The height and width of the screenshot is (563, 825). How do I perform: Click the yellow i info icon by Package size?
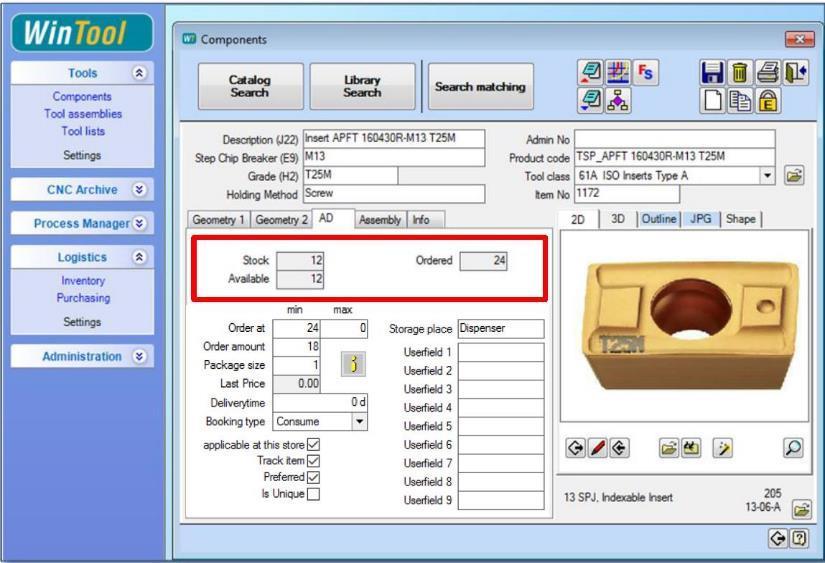pos(354,364)
